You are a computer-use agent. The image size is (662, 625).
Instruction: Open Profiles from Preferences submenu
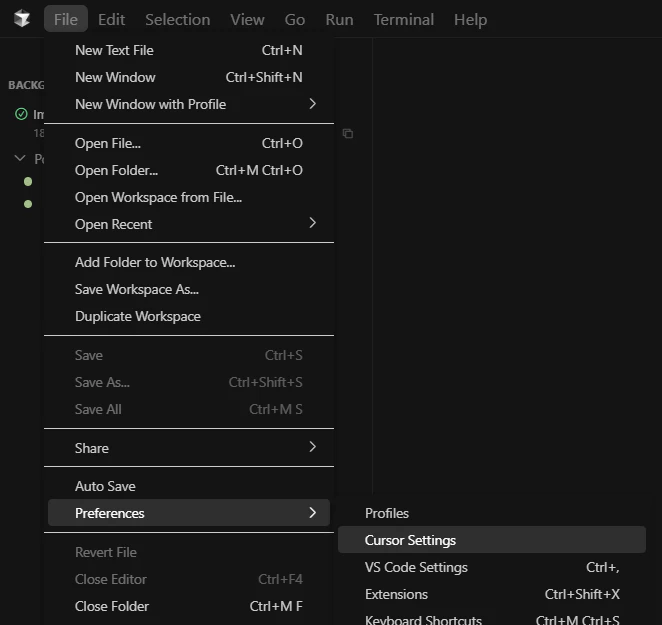coord(492,513)
